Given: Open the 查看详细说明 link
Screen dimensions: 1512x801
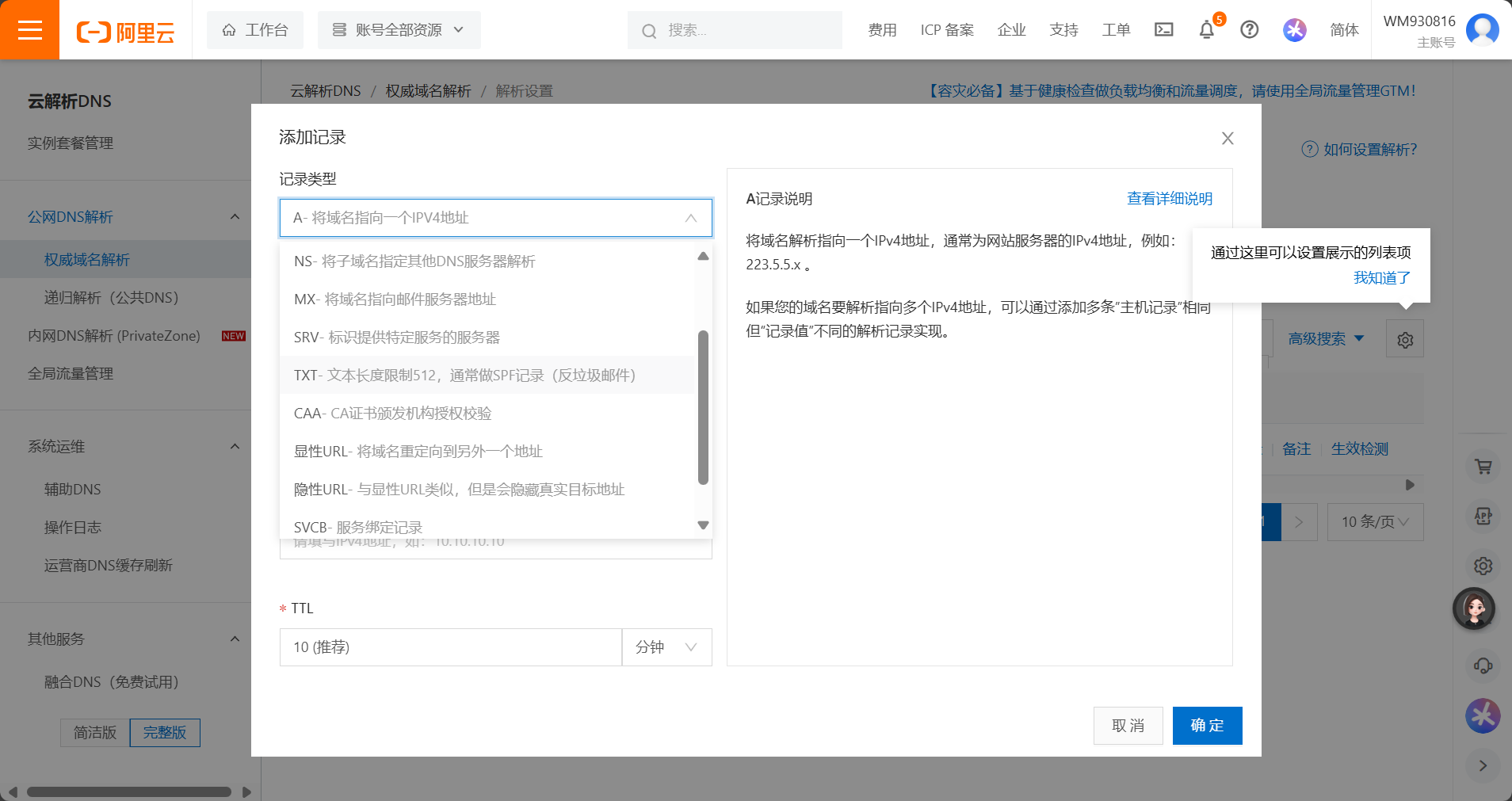Looking at the screenshot, I should click(x=1169, y=199).
